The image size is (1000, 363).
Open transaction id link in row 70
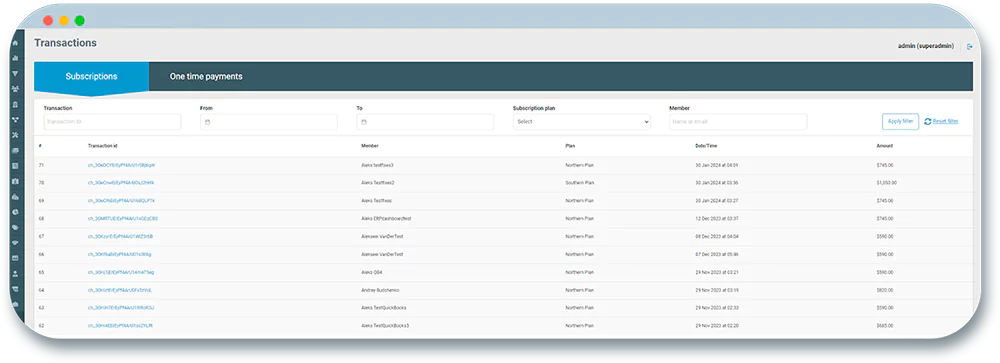[121, 183]
